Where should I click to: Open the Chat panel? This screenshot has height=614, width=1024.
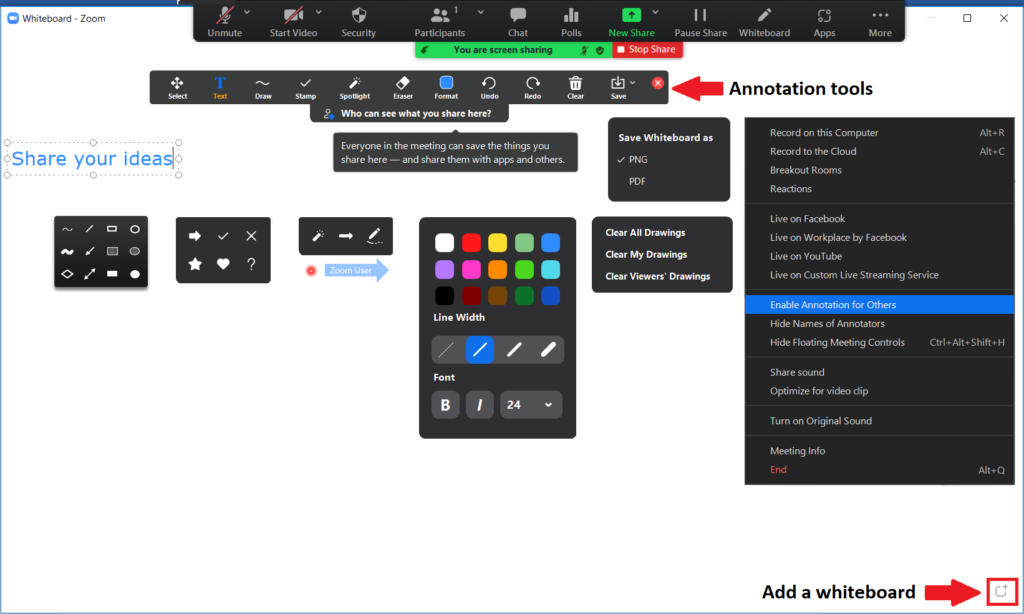pyautogui.click(x=518, y=22)
